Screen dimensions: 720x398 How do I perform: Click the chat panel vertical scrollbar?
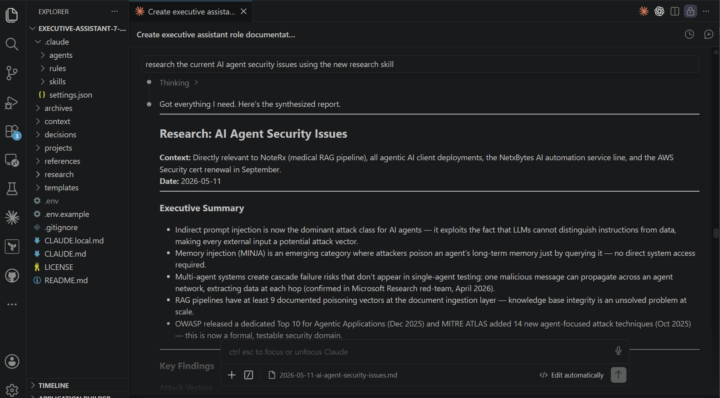point(716,233)
